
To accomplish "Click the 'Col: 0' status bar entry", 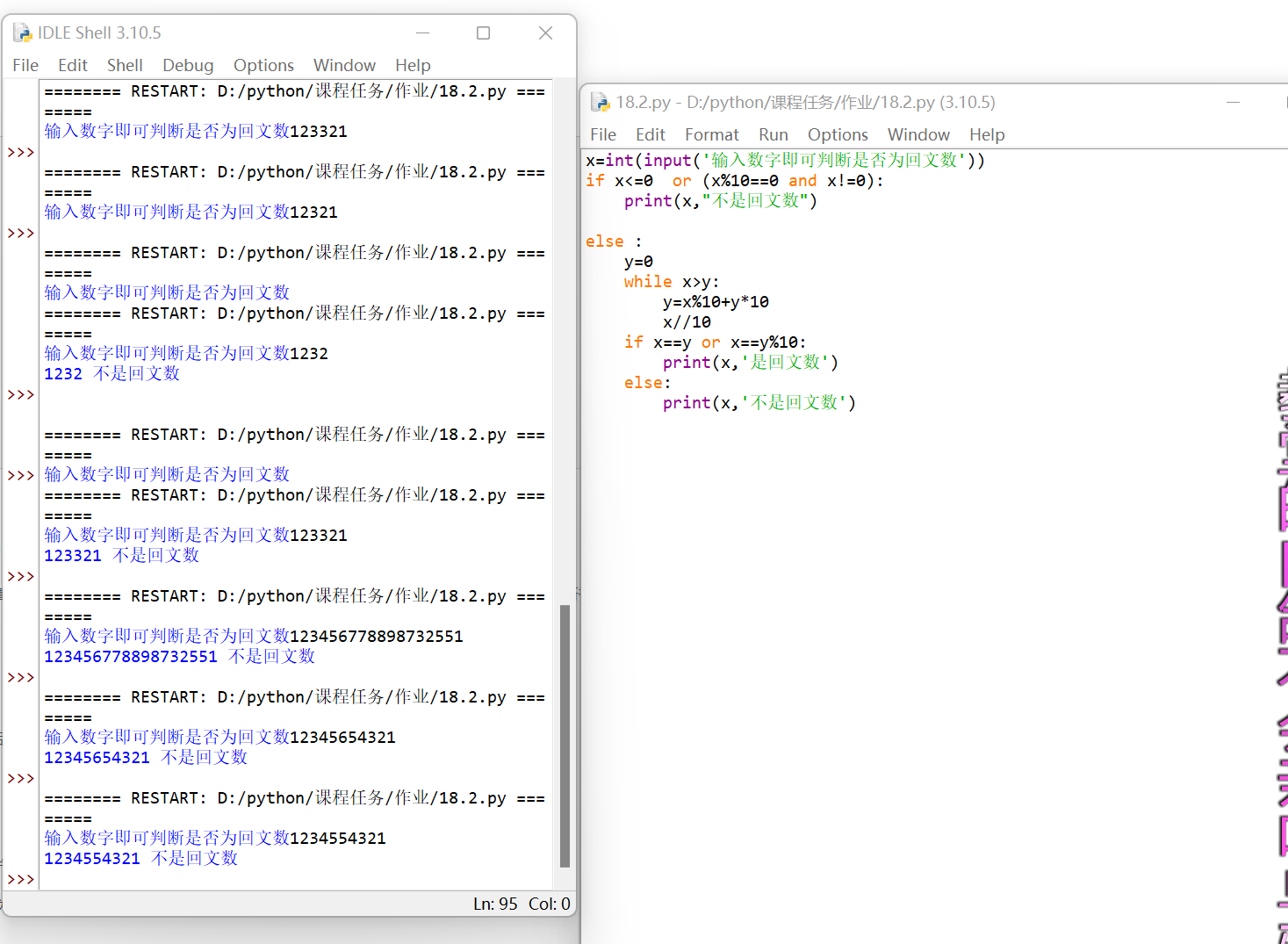I will pos(549,904).
